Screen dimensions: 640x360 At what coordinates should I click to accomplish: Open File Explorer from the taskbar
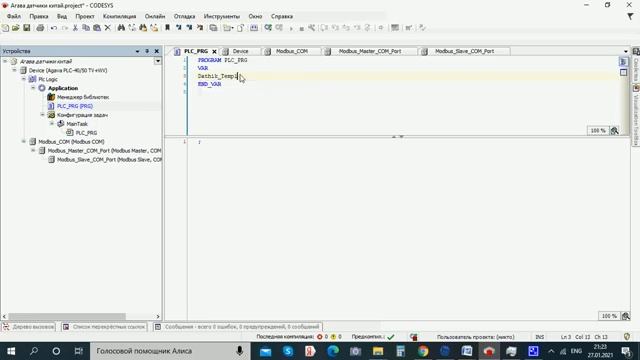pyautogui.click(x=378, y=351)
